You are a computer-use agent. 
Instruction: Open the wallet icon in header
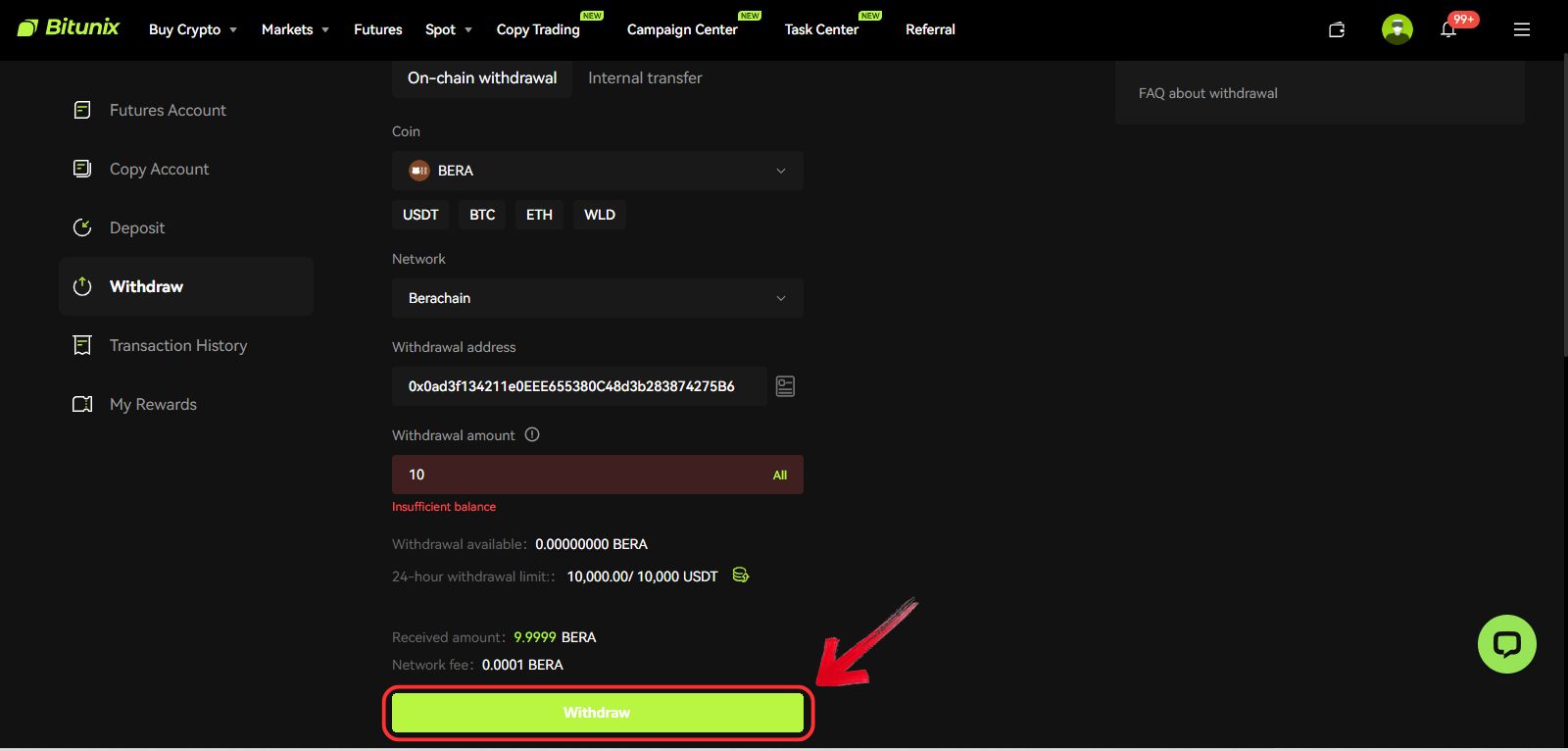point(1337,29)
